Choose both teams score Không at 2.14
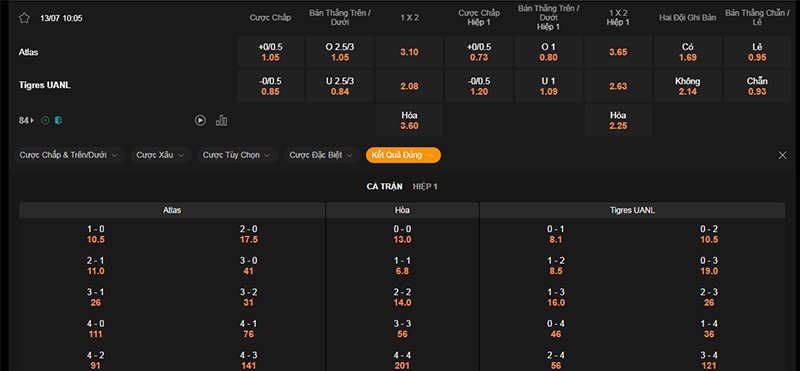800x371 pixels. coord(688,86)
